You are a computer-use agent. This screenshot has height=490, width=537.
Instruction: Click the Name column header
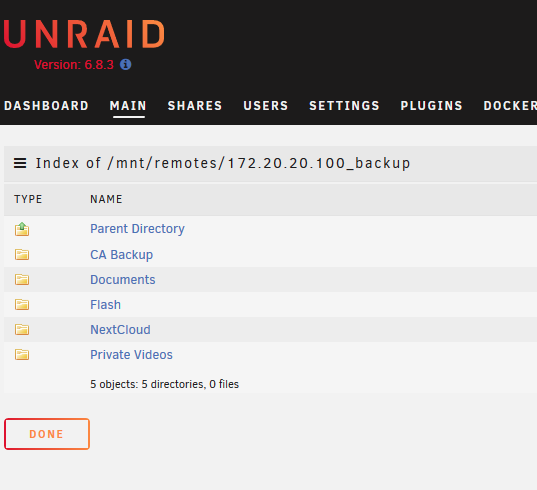pos(106,199)
